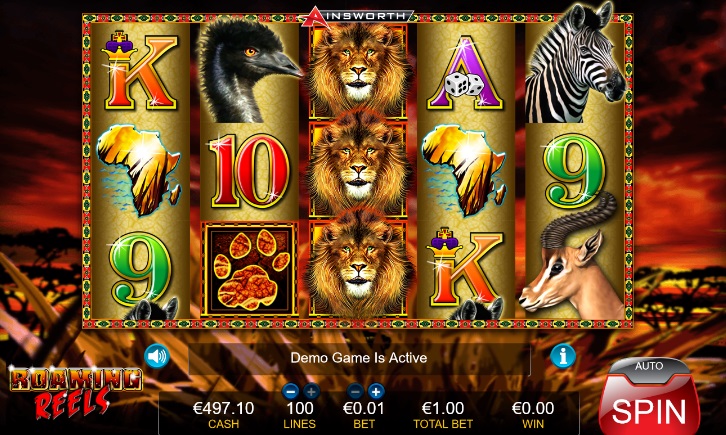Click the paw print scatter symbol
Screen dimensions: 726x435
click(250, 269)
